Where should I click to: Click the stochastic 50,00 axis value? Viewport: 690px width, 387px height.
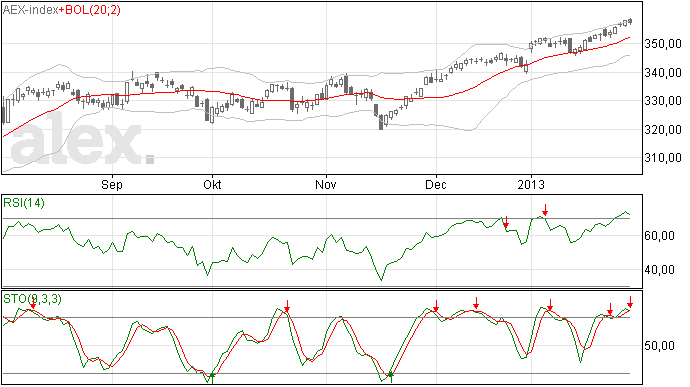(660, 346)
